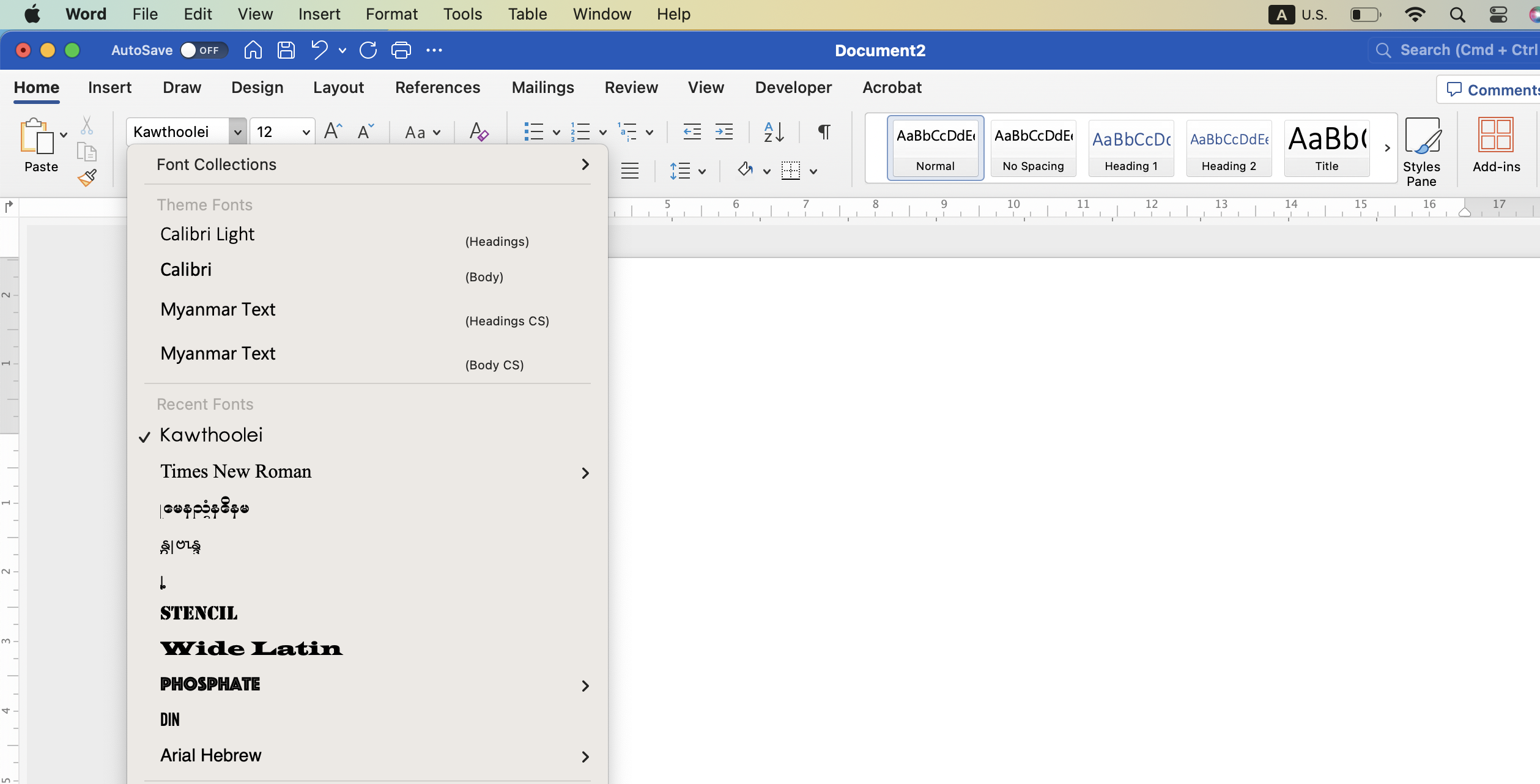
Task: Increase font size with large A
Action: click(333, 131)
